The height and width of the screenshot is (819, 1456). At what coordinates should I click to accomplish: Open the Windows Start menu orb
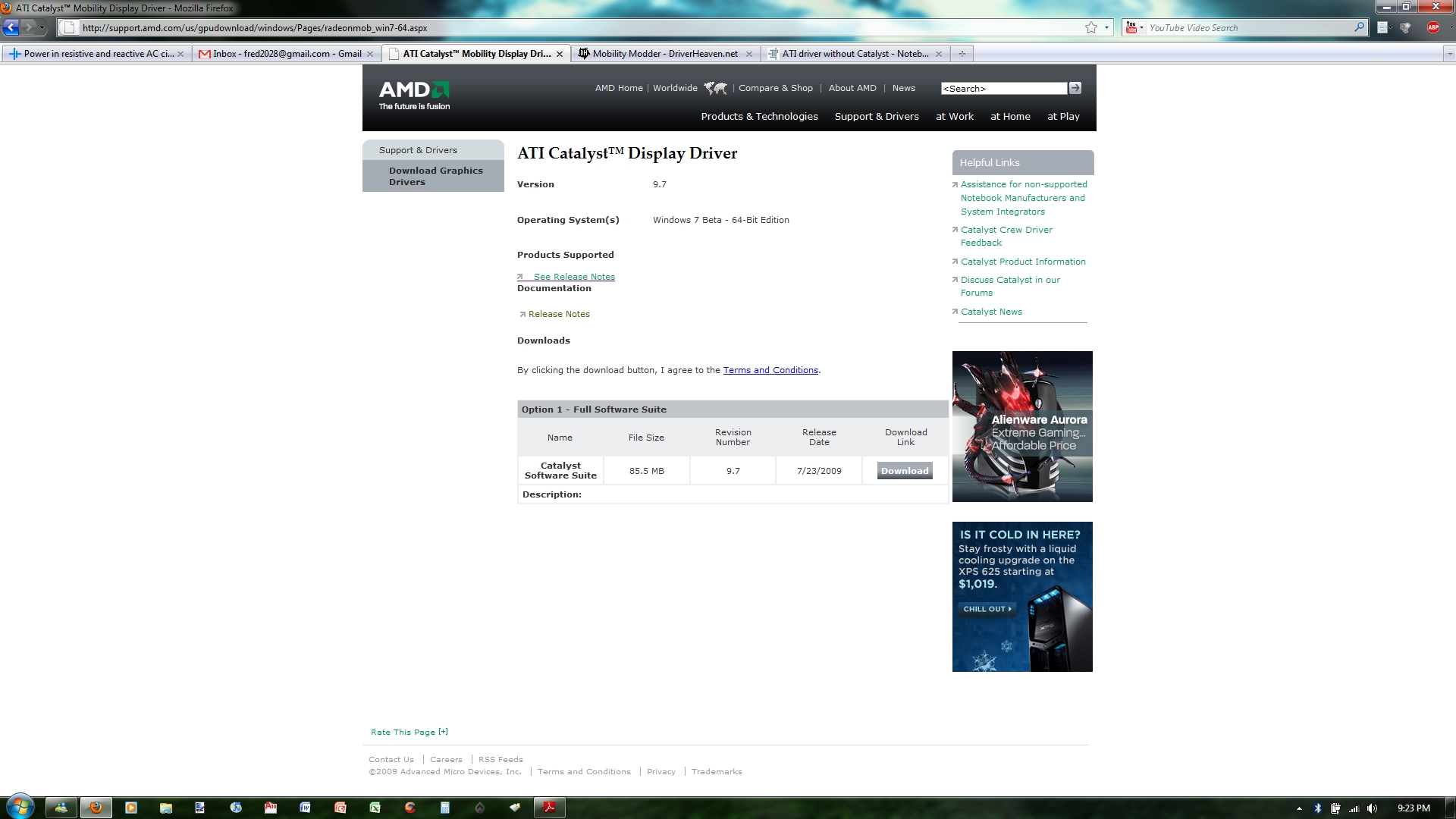click(x=20, y=806)
